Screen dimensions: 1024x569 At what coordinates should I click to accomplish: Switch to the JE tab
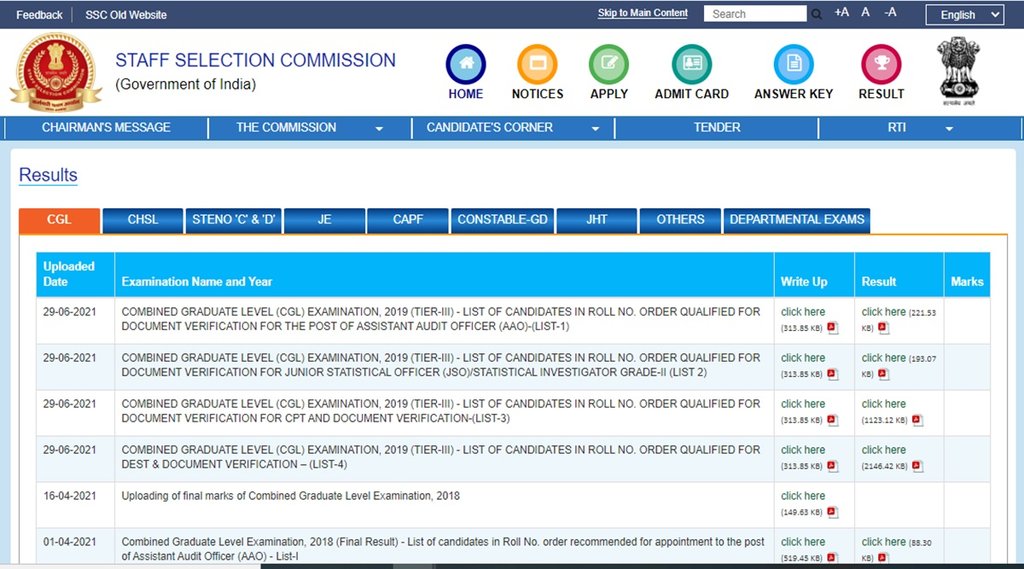pos(324,220)
